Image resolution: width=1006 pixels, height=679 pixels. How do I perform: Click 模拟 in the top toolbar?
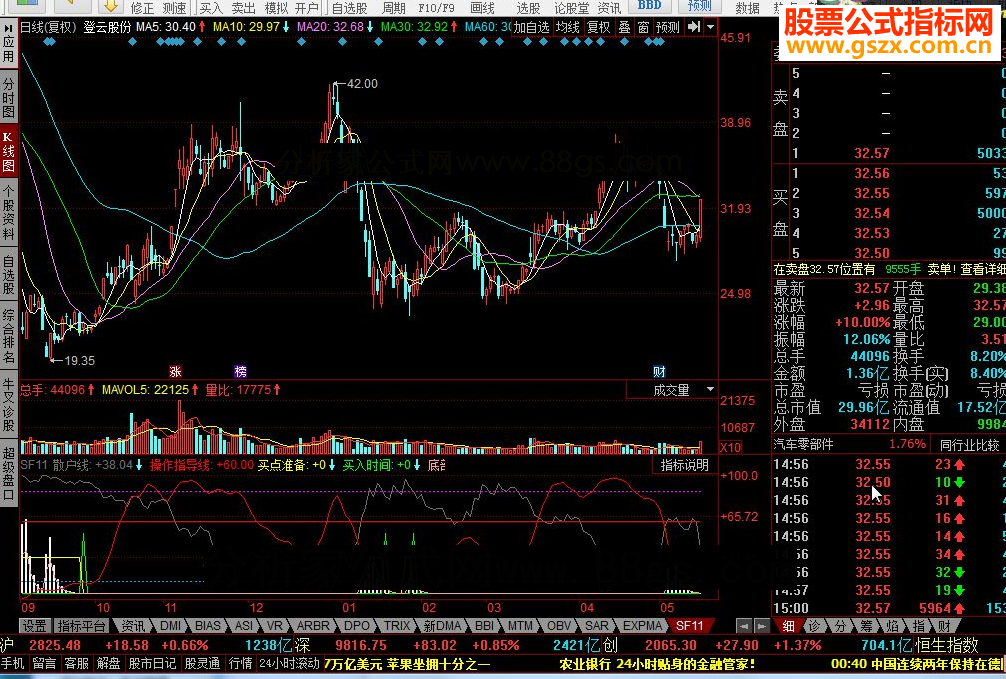point(276,8)
